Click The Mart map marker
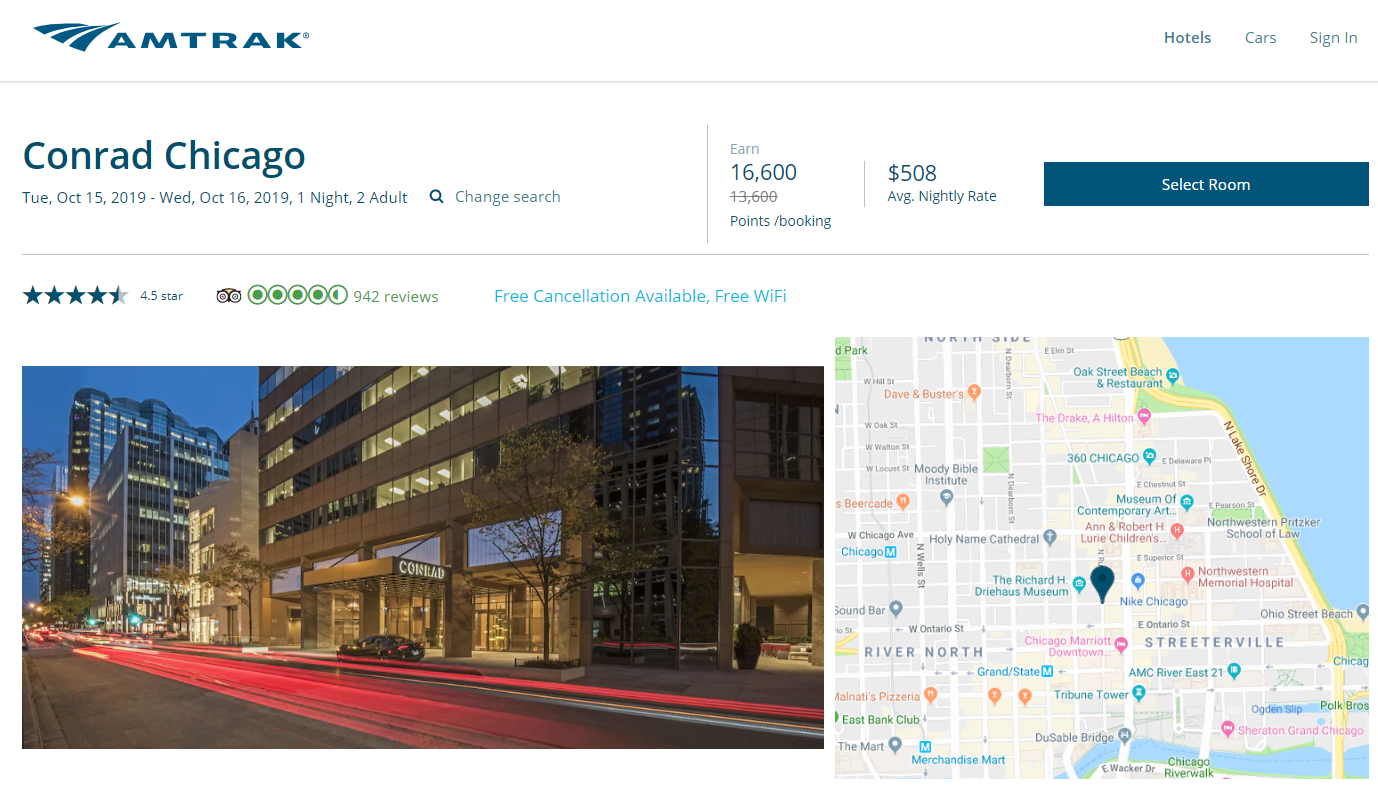 point(895,745)
